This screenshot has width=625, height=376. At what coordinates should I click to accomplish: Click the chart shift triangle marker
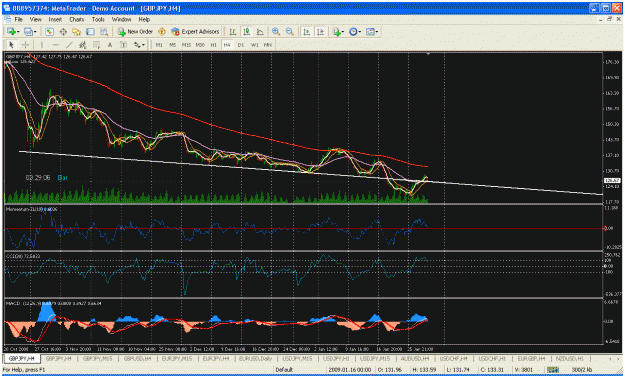point(428,54)
